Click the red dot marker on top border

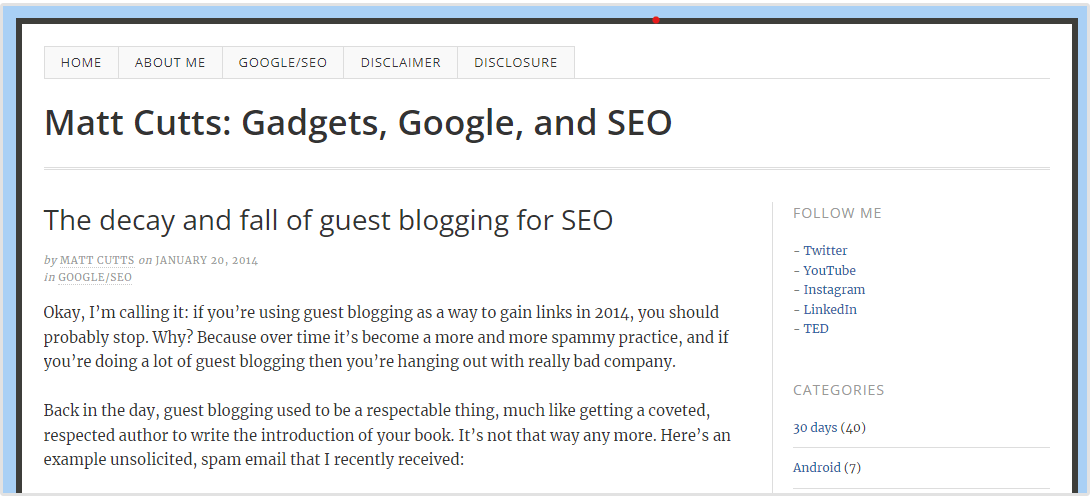click(x=655, y=19)
